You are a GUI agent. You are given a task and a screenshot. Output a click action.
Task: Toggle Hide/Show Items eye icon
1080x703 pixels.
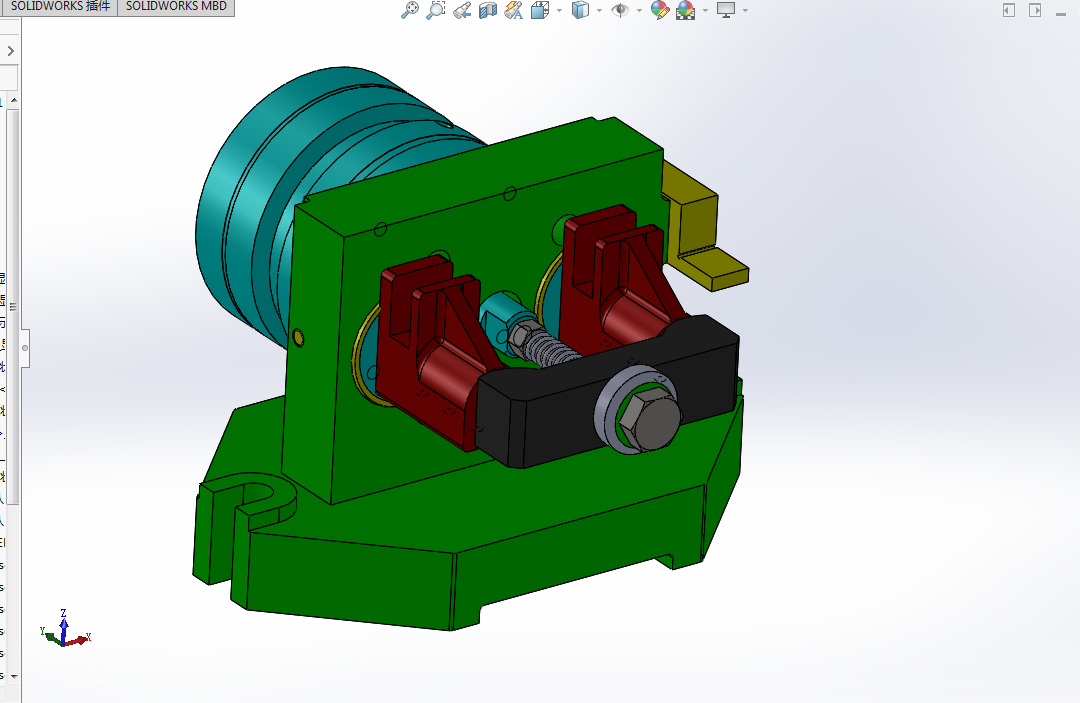620,10
